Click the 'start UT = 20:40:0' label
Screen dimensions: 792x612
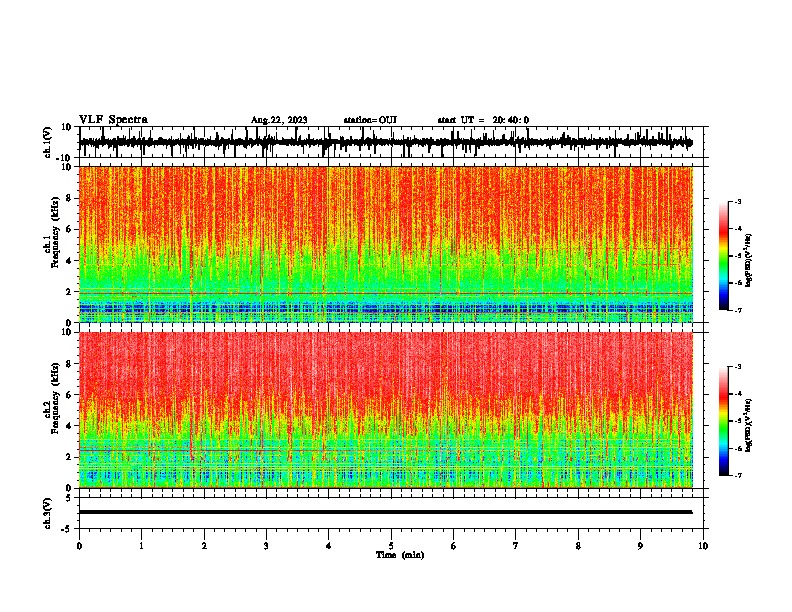click(x=483, y=120)
